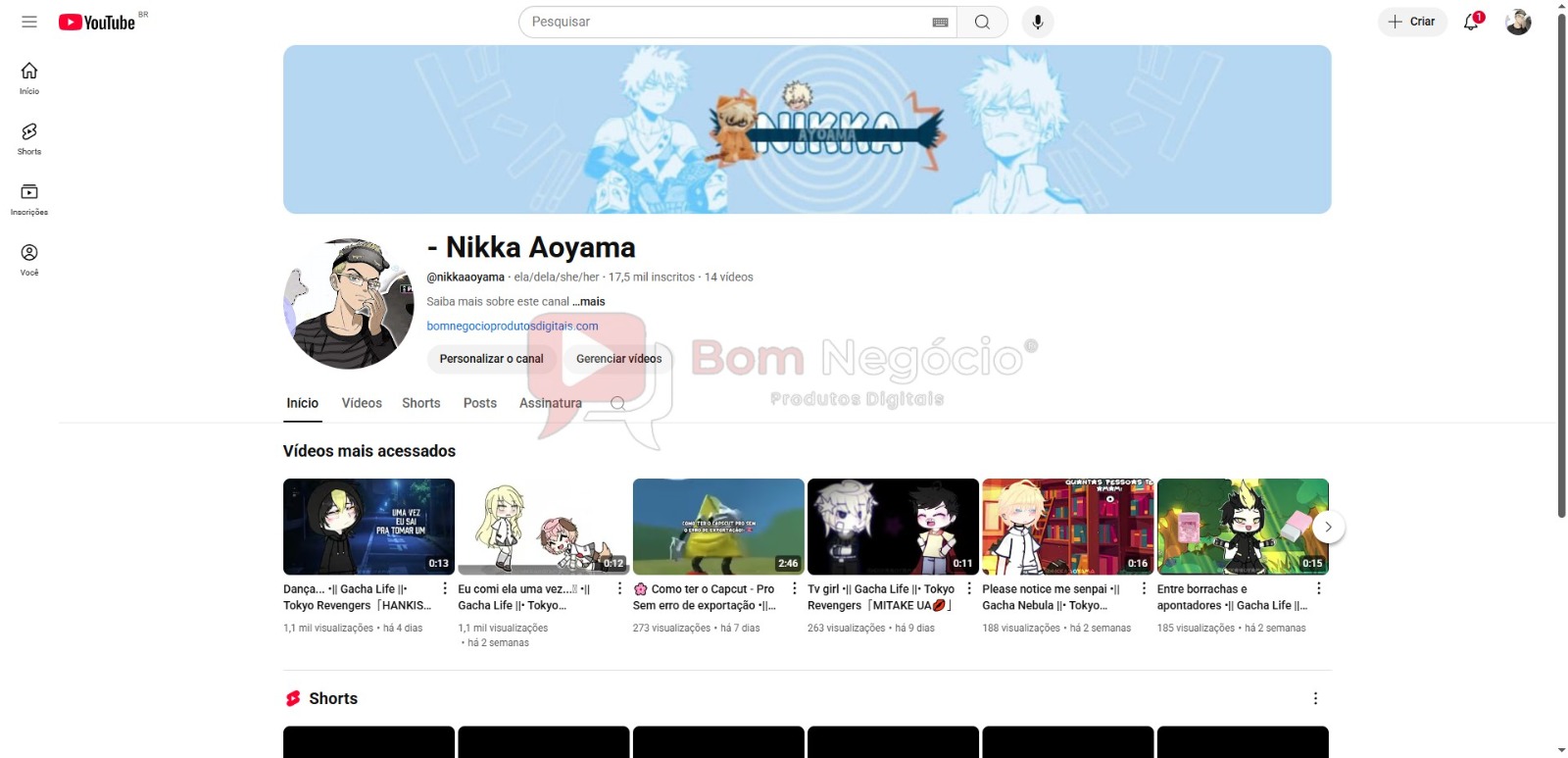The width and height of the screenshot is (1568, 758).
Task: Switch to the Posts tab
Action: click(x=480, y=403)
